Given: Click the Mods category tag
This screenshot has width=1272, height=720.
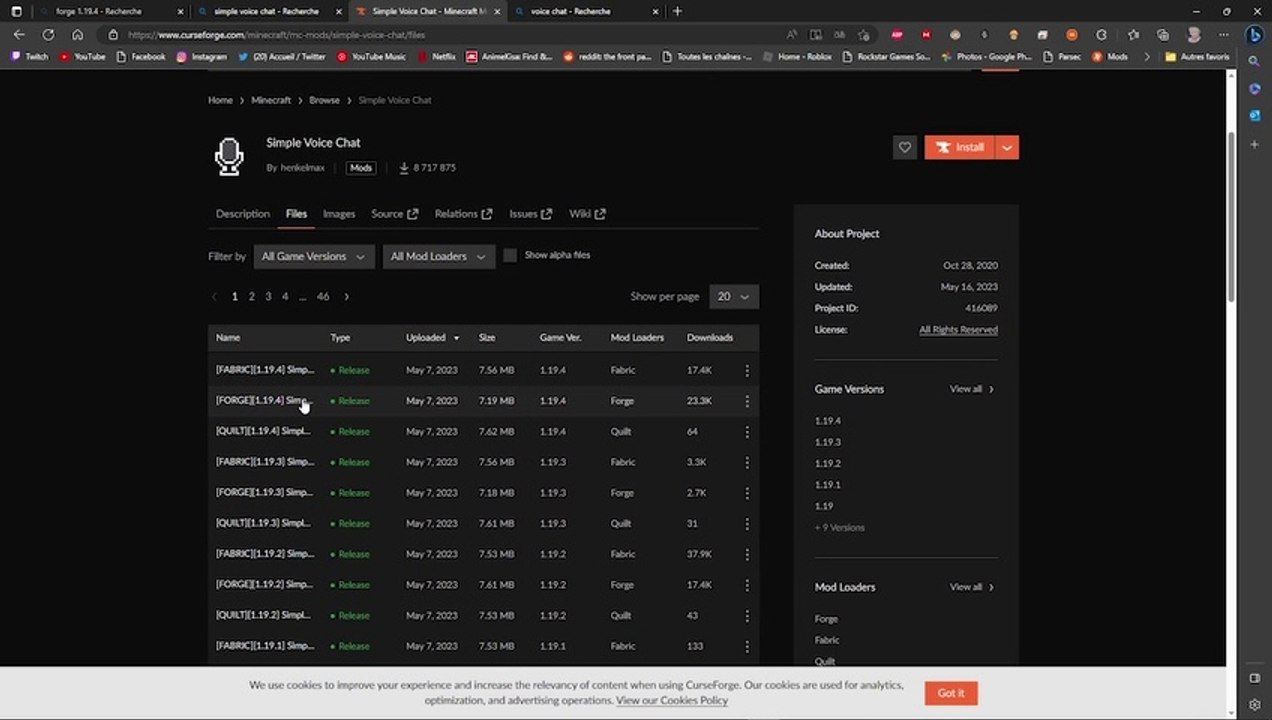Looking at the screenshot, I should 361,168.
